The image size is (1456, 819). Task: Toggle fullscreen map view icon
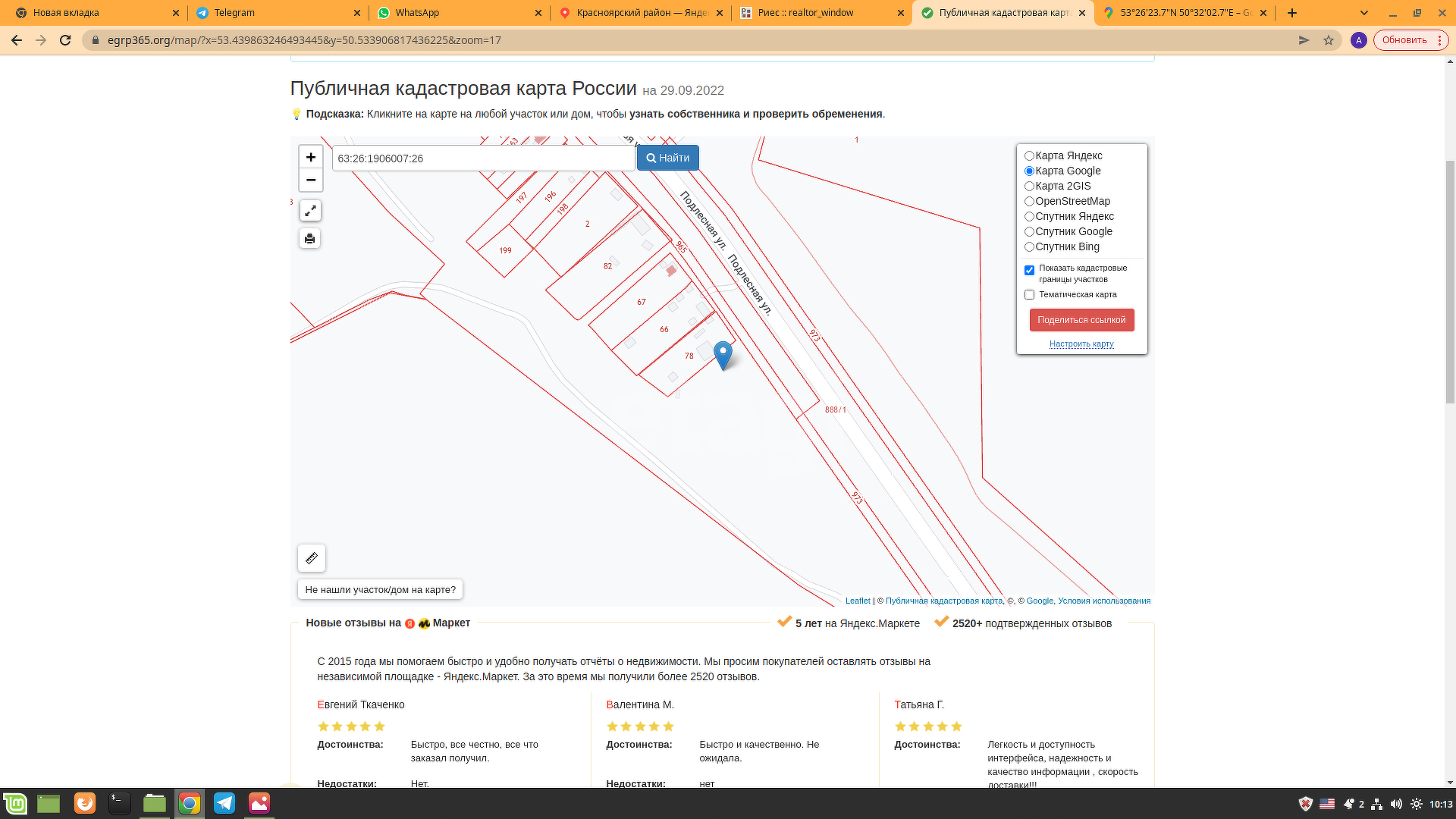[x=310, y=211]
